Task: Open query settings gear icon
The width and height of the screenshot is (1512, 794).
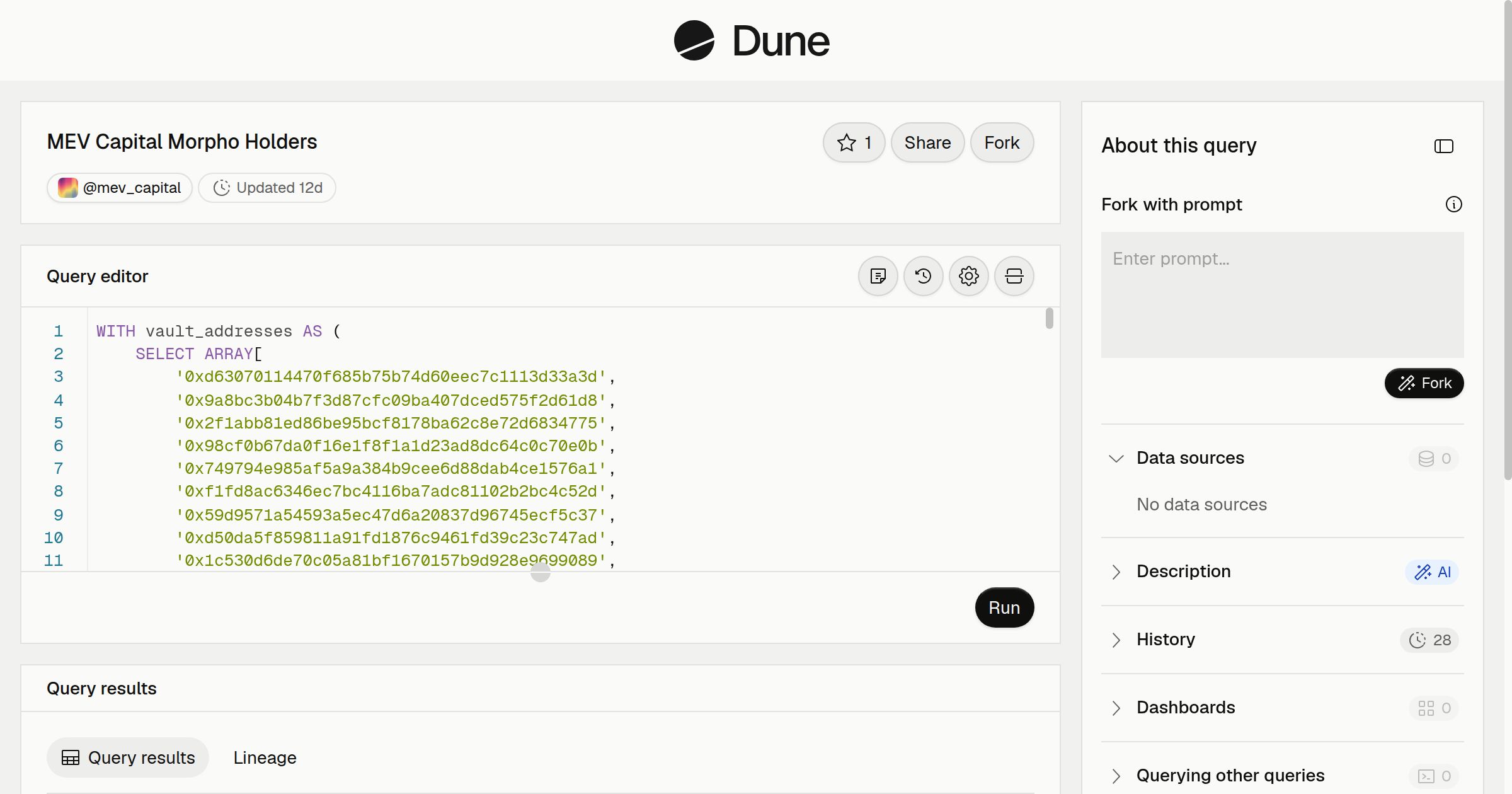Action: click(x=968, y=276)
